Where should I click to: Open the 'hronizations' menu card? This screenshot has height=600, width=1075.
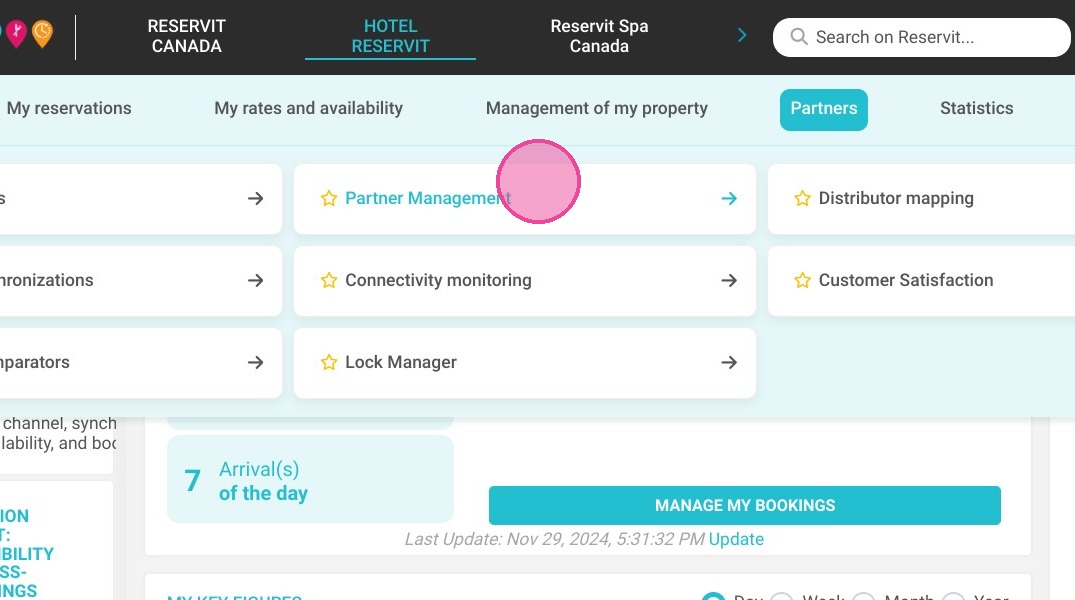141,280
